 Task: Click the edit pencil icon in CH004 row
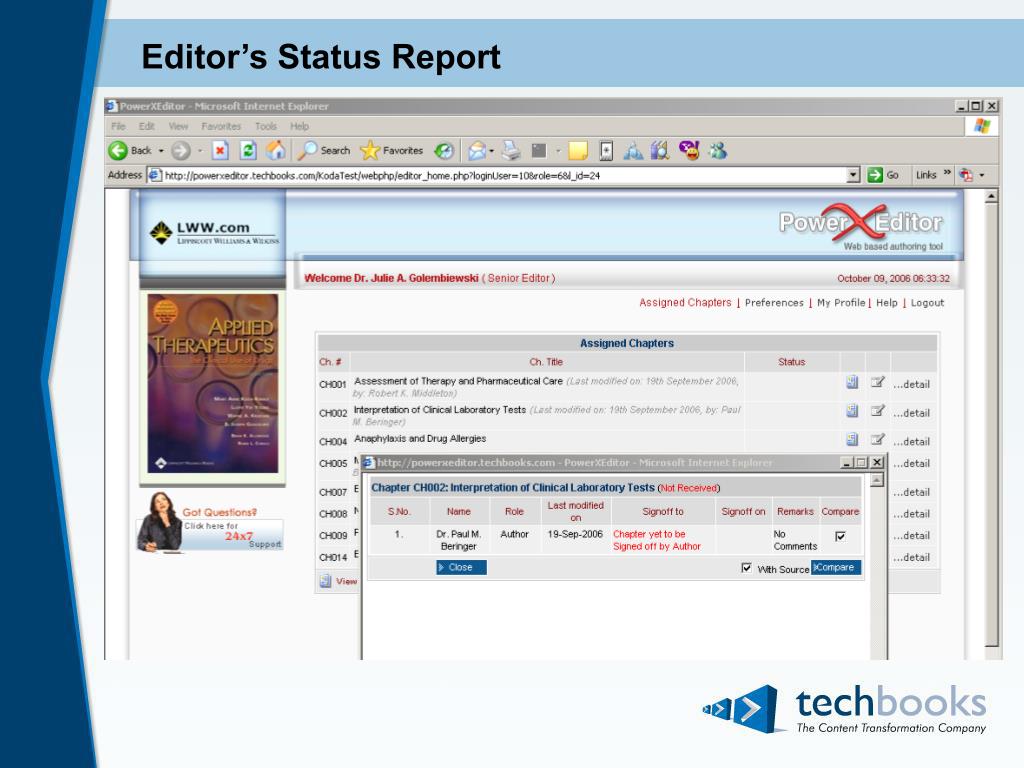(x=878, y=440)
